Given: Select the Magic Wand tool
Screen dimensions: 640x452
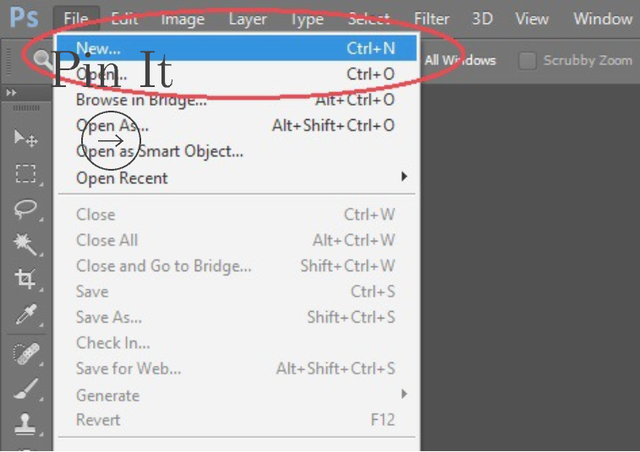Looking at the screenshot, I should point(26,244).
